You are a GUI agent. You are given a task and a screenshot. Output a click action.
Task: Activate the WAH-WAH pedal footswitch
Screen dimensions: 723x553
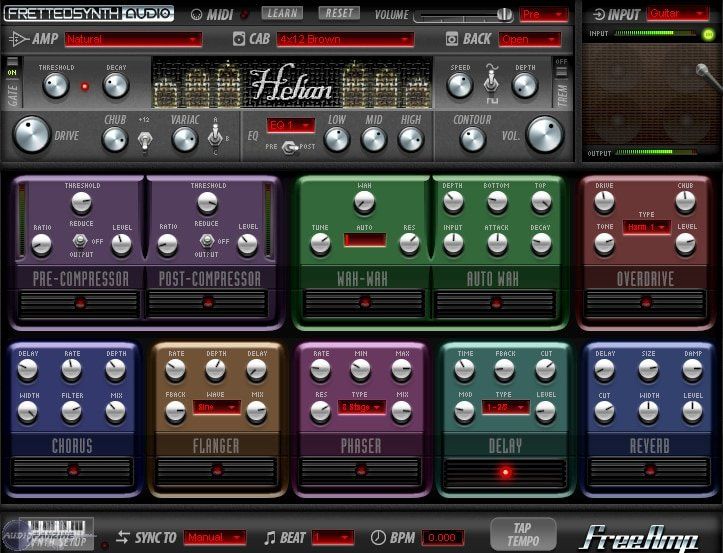(364, 303)
